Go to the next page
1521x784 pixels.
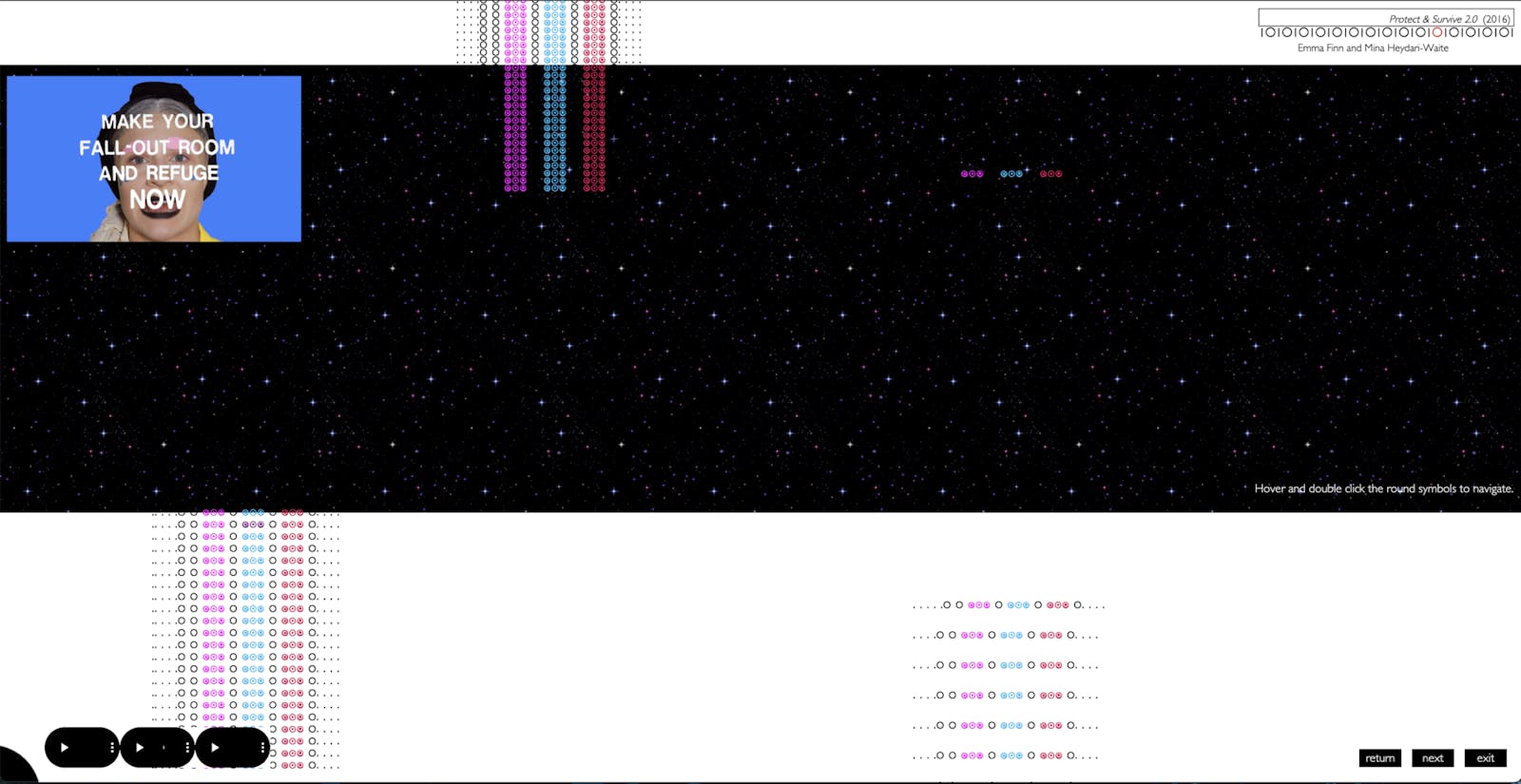(x=1433, y=757)
